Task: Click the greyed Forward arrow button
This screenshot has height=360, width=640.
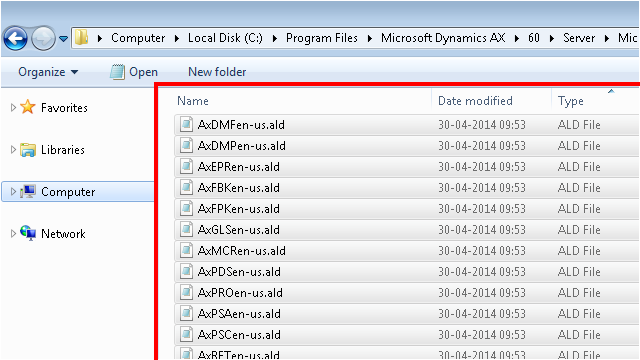Action: pos(43,39)
